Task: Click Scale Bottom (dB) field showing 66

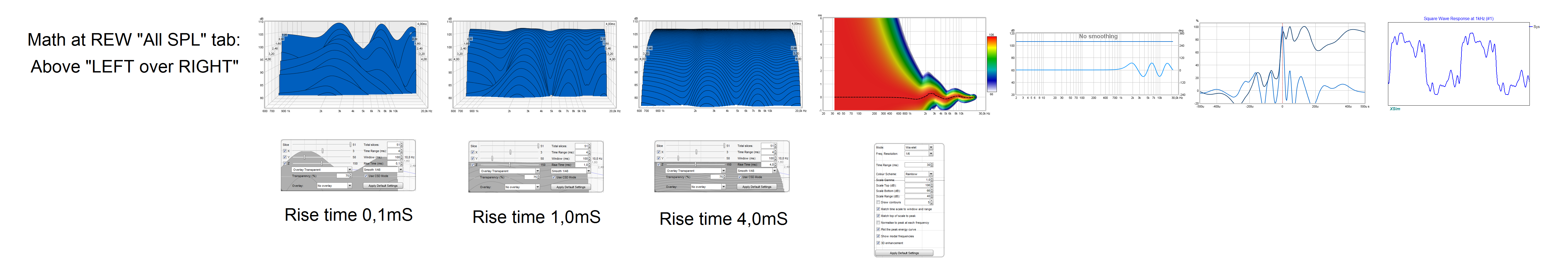Action: tap(919, 191)
